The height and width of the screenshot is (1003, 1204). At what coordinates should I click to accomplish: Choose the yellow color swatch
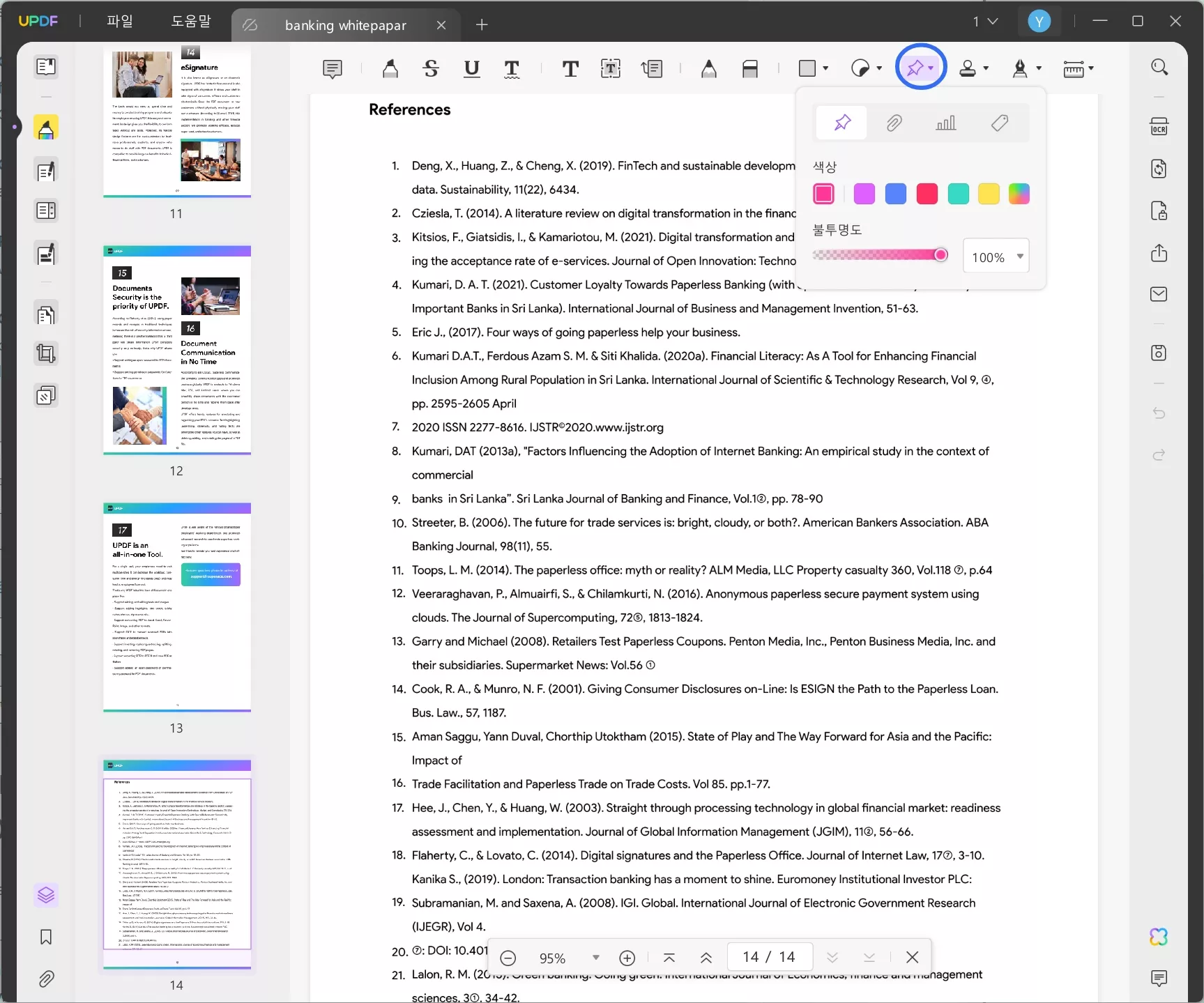click(x=989, y=194)
